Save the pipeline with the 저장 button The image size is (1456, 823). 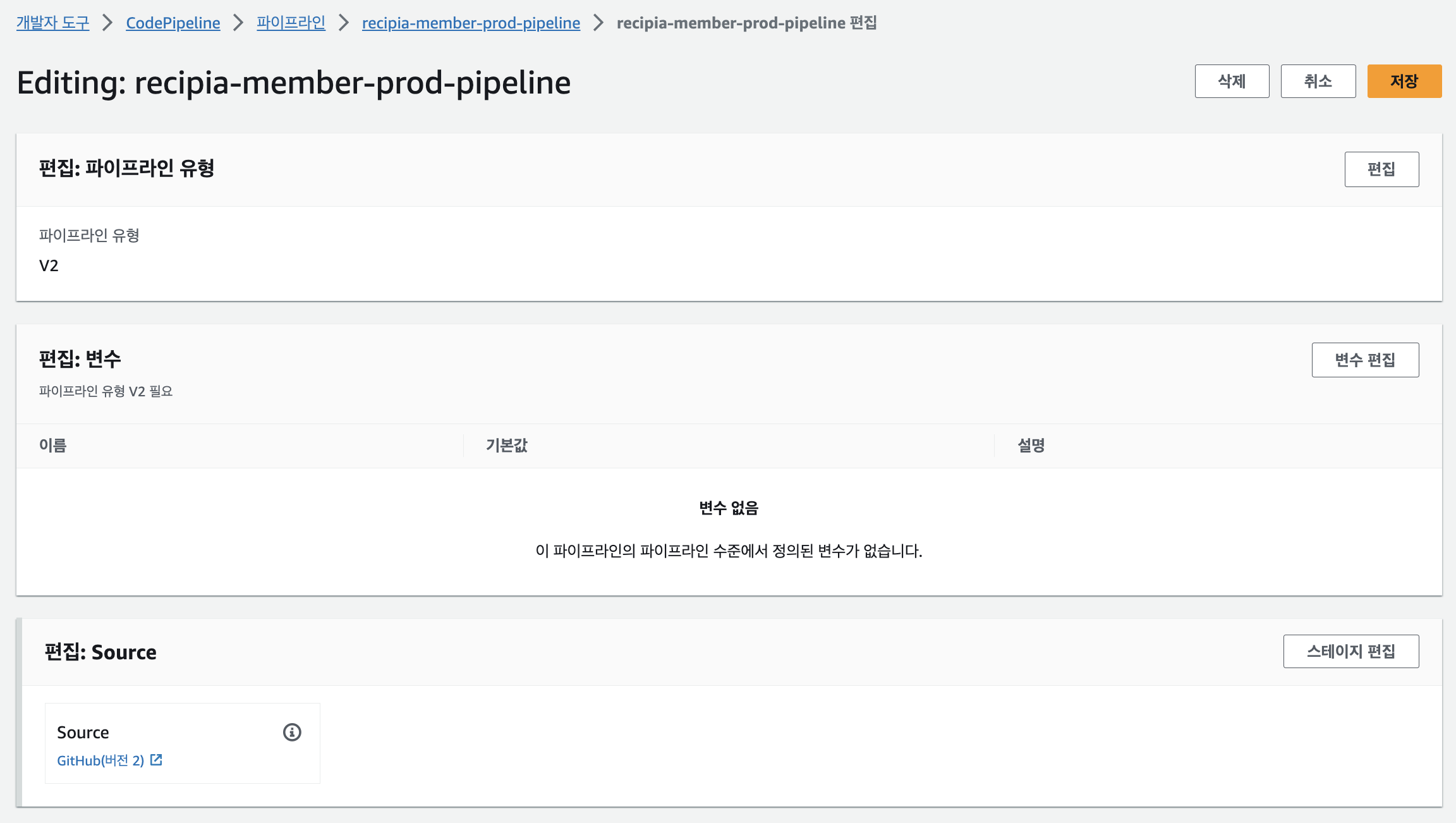(1404, 81)
